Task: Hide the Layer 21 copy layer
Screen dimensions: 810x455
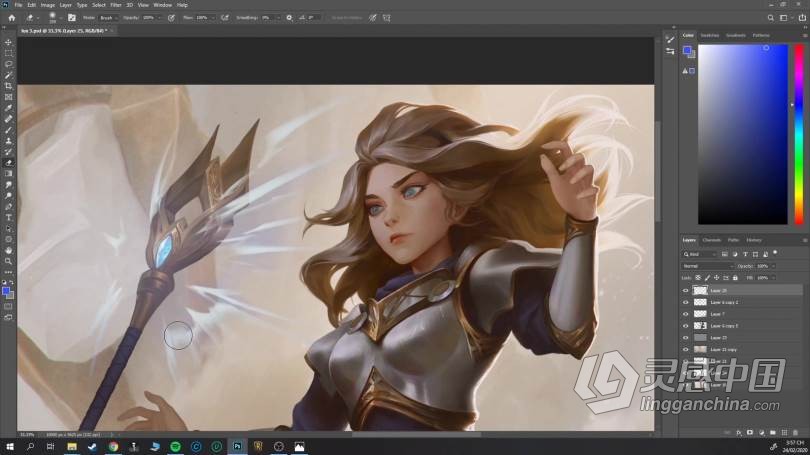Action: (686, 350)
